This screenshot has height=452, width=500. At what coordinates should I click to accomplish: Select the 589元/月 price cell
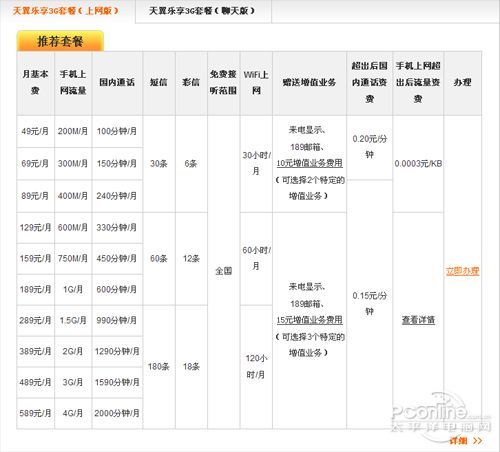point(35,413)
